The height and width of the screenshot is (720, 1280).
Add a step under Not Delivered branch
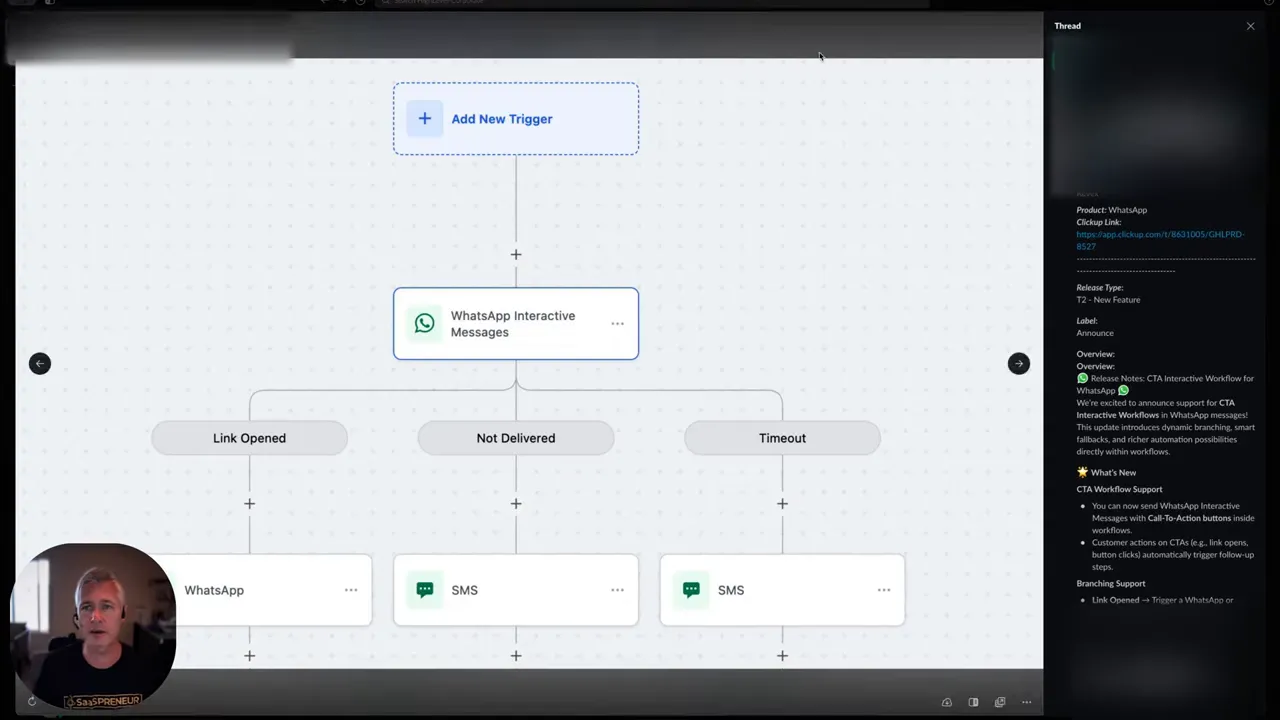516,504
